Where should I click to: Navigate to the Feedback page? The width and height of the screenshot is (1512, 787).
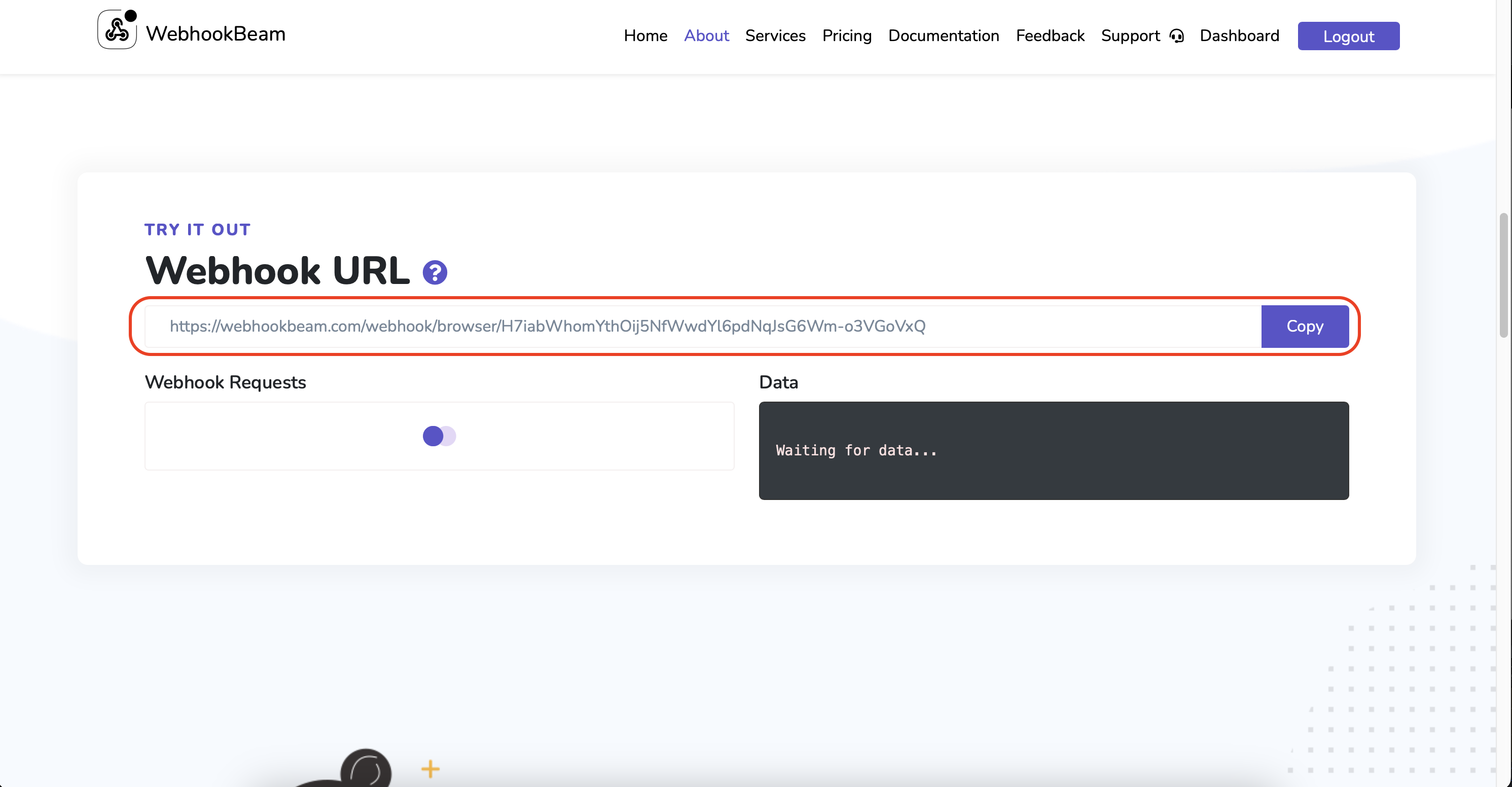point(1050,36)
